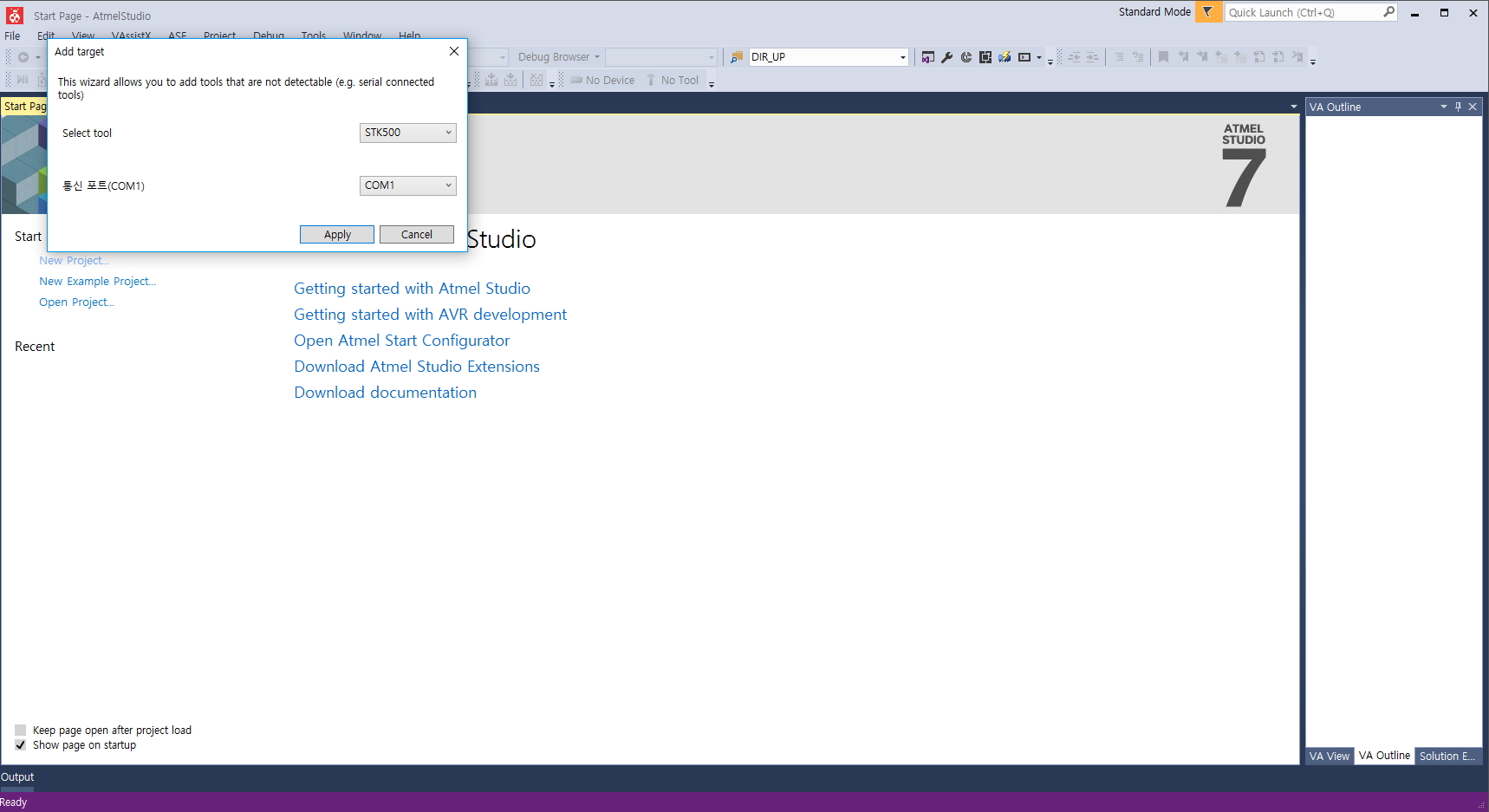The image size is (1489, 812).
Task: Click Open Atmel Start Configurator link
Action: (401, 341)
